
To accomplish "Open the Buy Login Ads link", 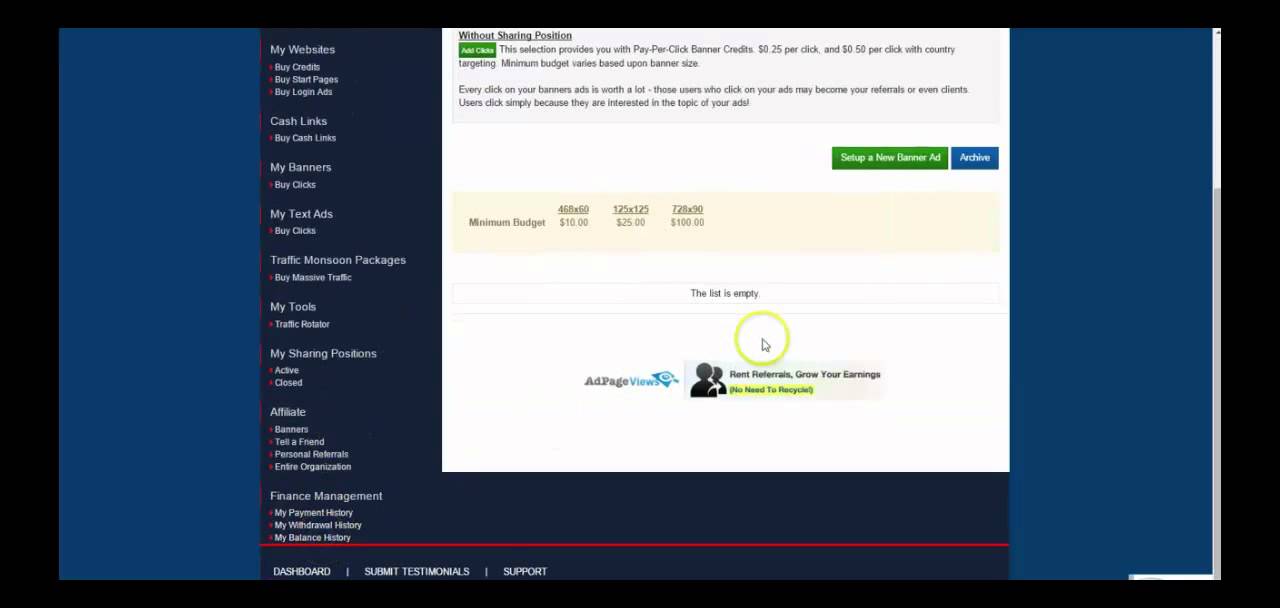I will (303, 92).
